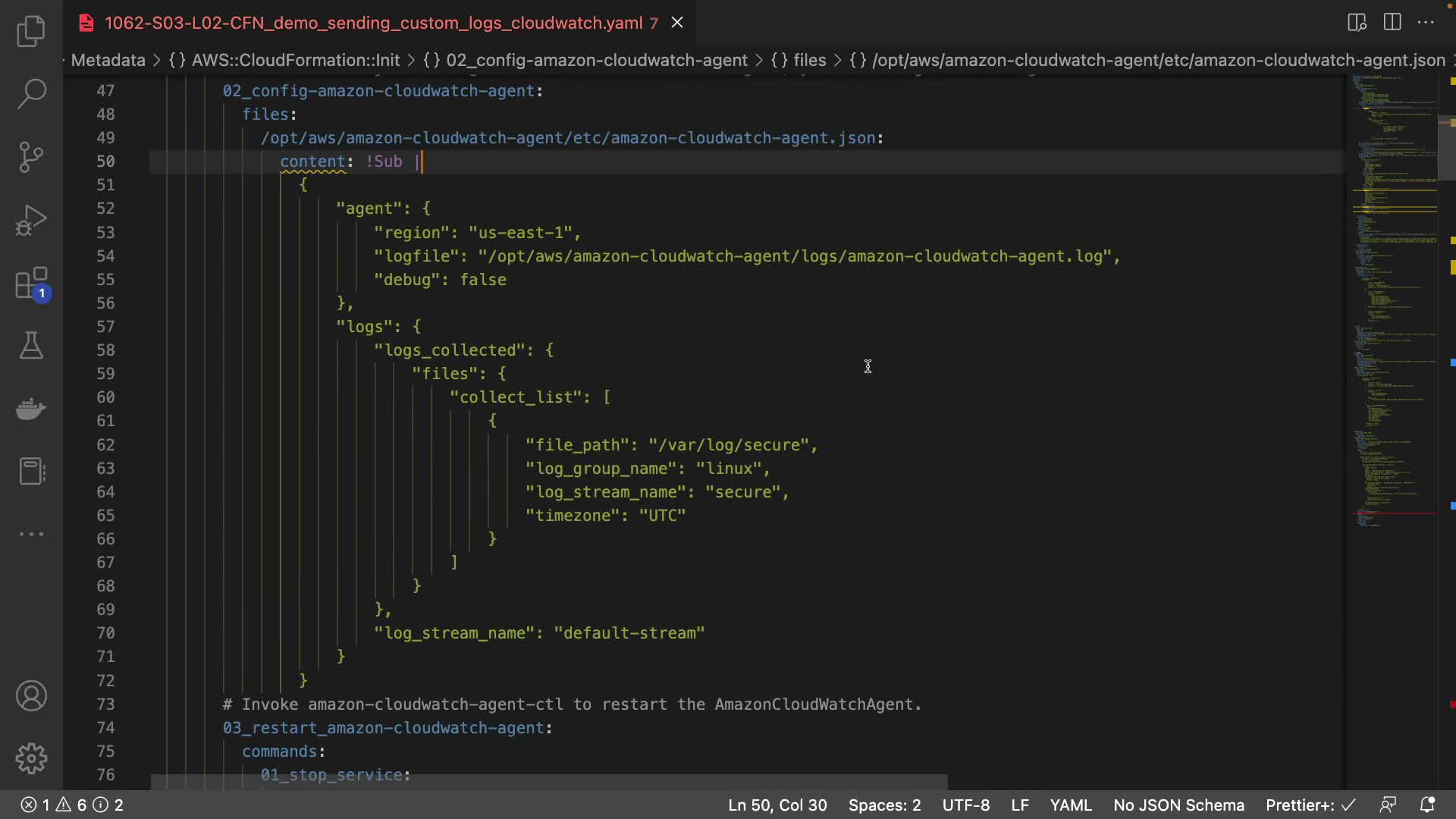Image resolution: width=1456 pixels, height=819 pixels.
Task: Click Spaces: 2 indentation setting
Action: pos(884,805)
